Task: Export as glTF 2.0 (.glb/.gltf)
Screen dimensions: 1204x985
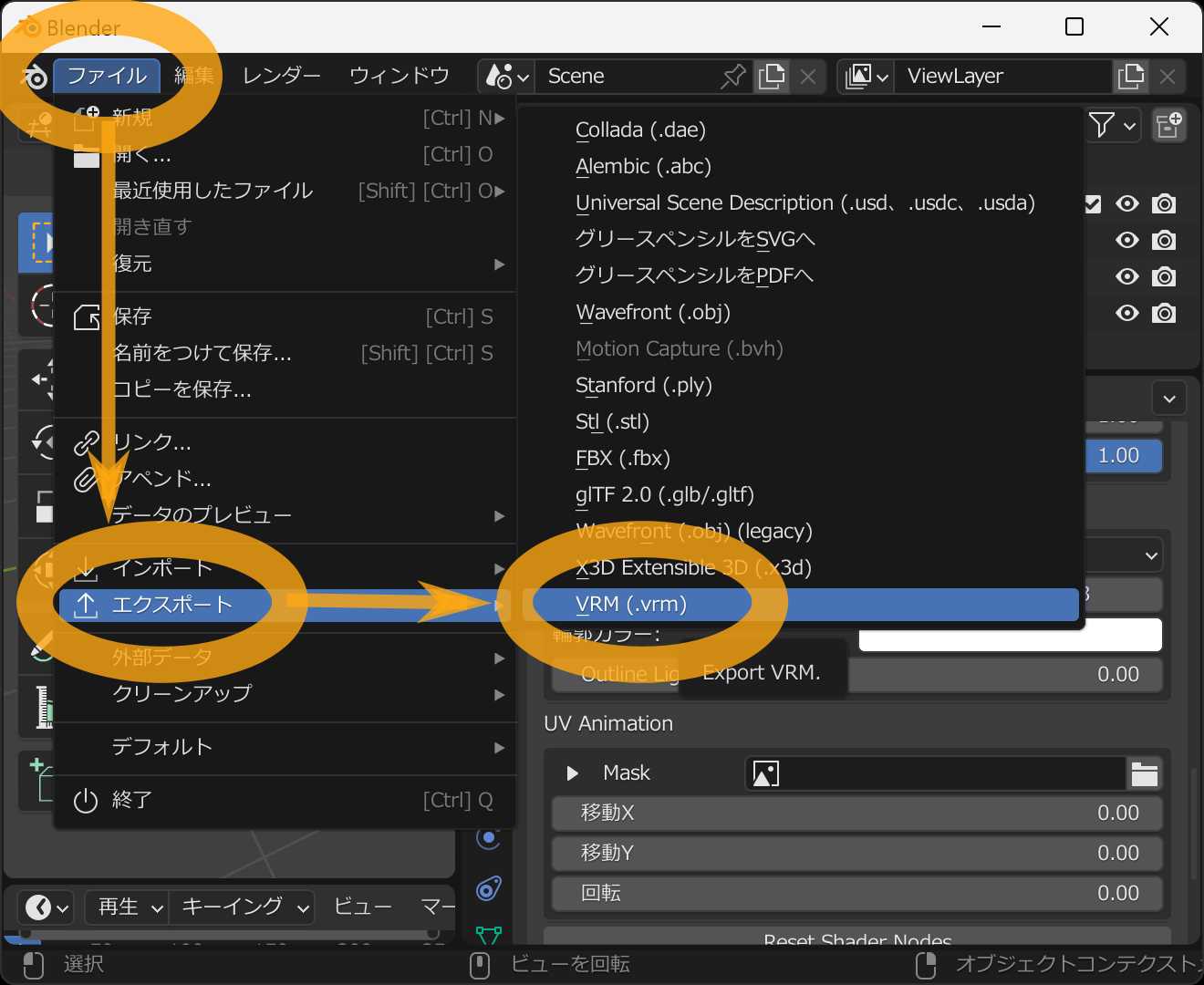Action: (x=801, y=495)
